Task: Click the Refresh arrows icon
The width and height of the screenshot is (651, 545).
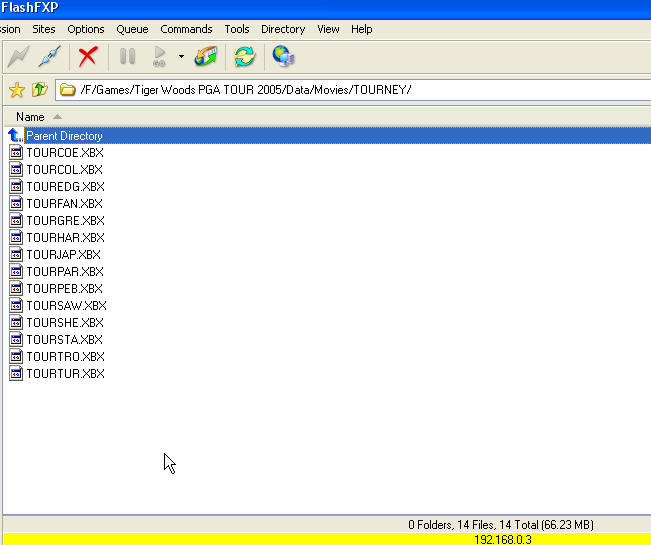Action: click(x=245, y=56)
